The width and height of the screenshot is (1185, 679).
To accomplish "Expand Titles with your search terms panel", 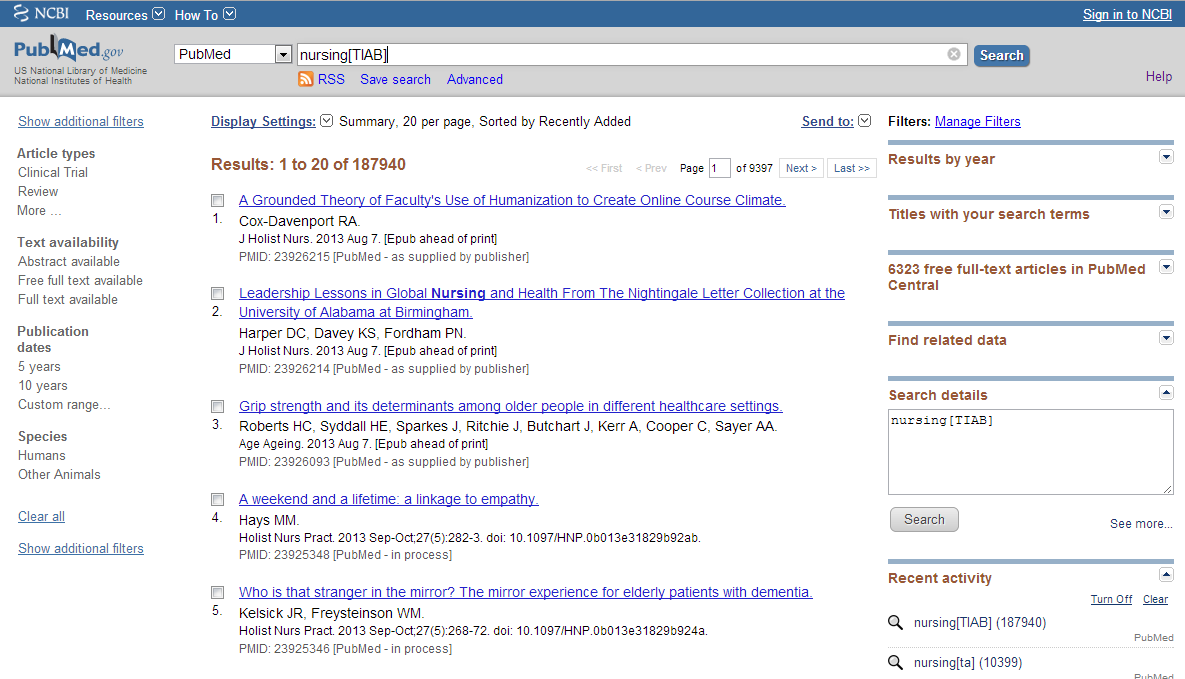I will pos(1166,212).
